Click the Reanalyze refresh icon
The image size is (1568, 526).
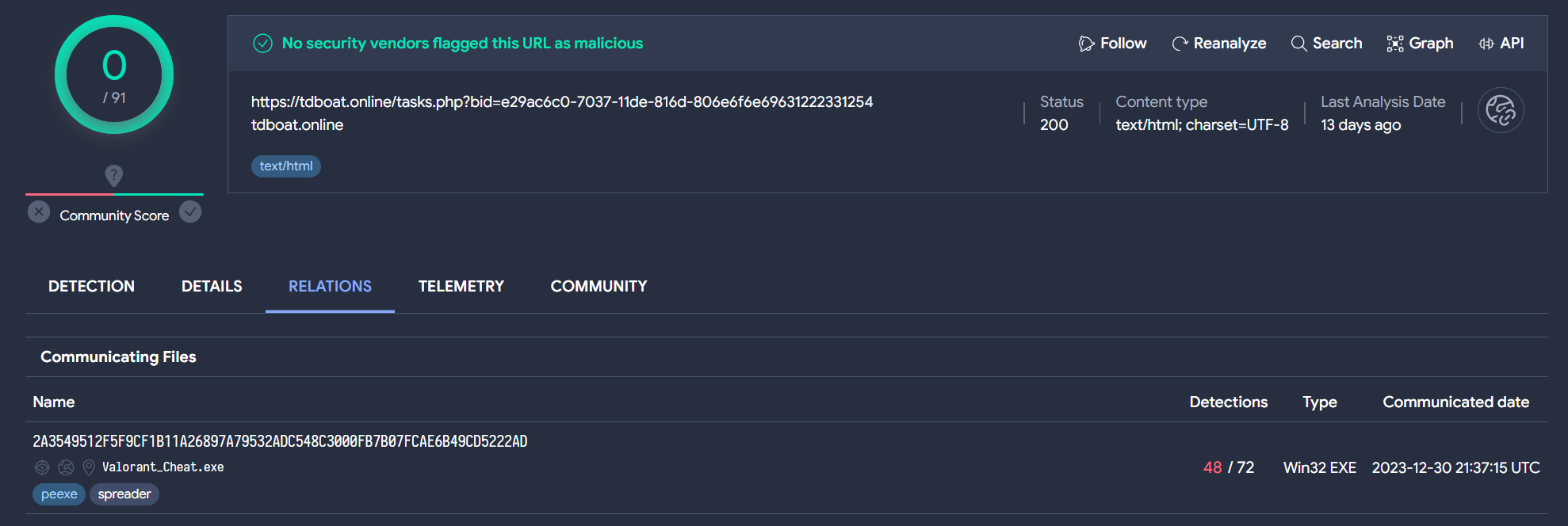[1180, 44]
